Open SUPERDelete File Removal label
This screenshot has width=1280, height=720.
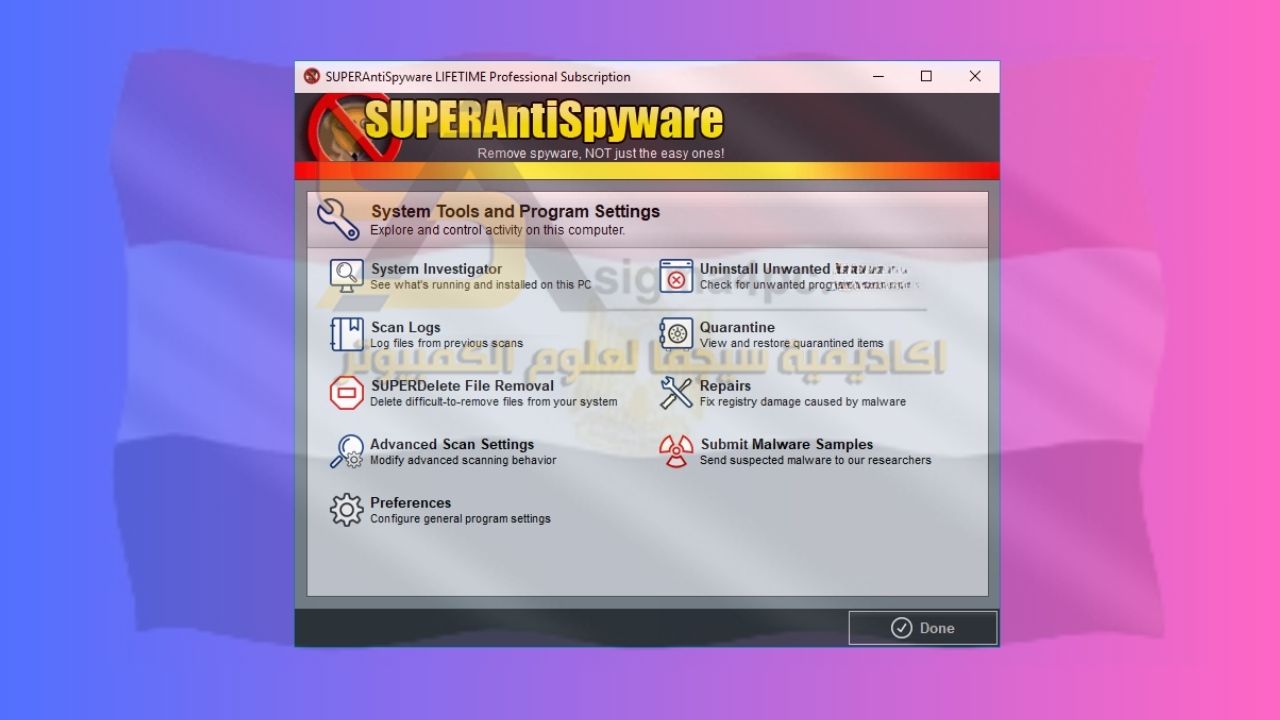pos(462,386)
